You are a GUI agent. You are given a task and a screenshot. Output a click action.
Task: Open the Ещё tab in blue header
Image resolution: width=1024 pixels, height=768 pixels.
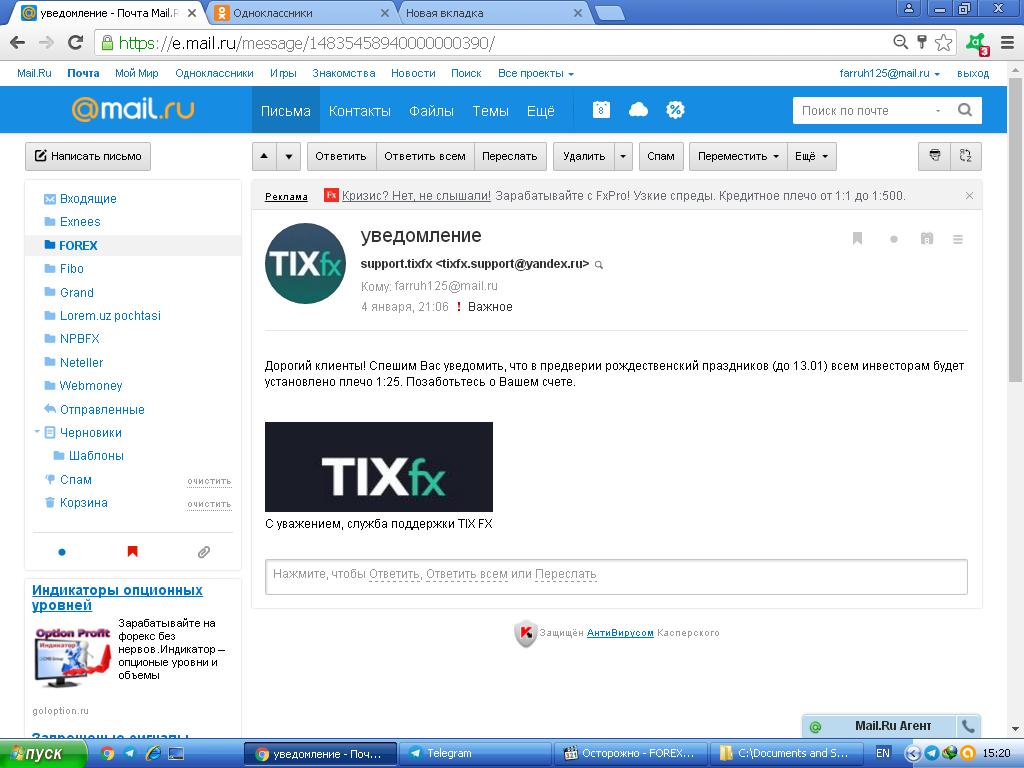541,110
